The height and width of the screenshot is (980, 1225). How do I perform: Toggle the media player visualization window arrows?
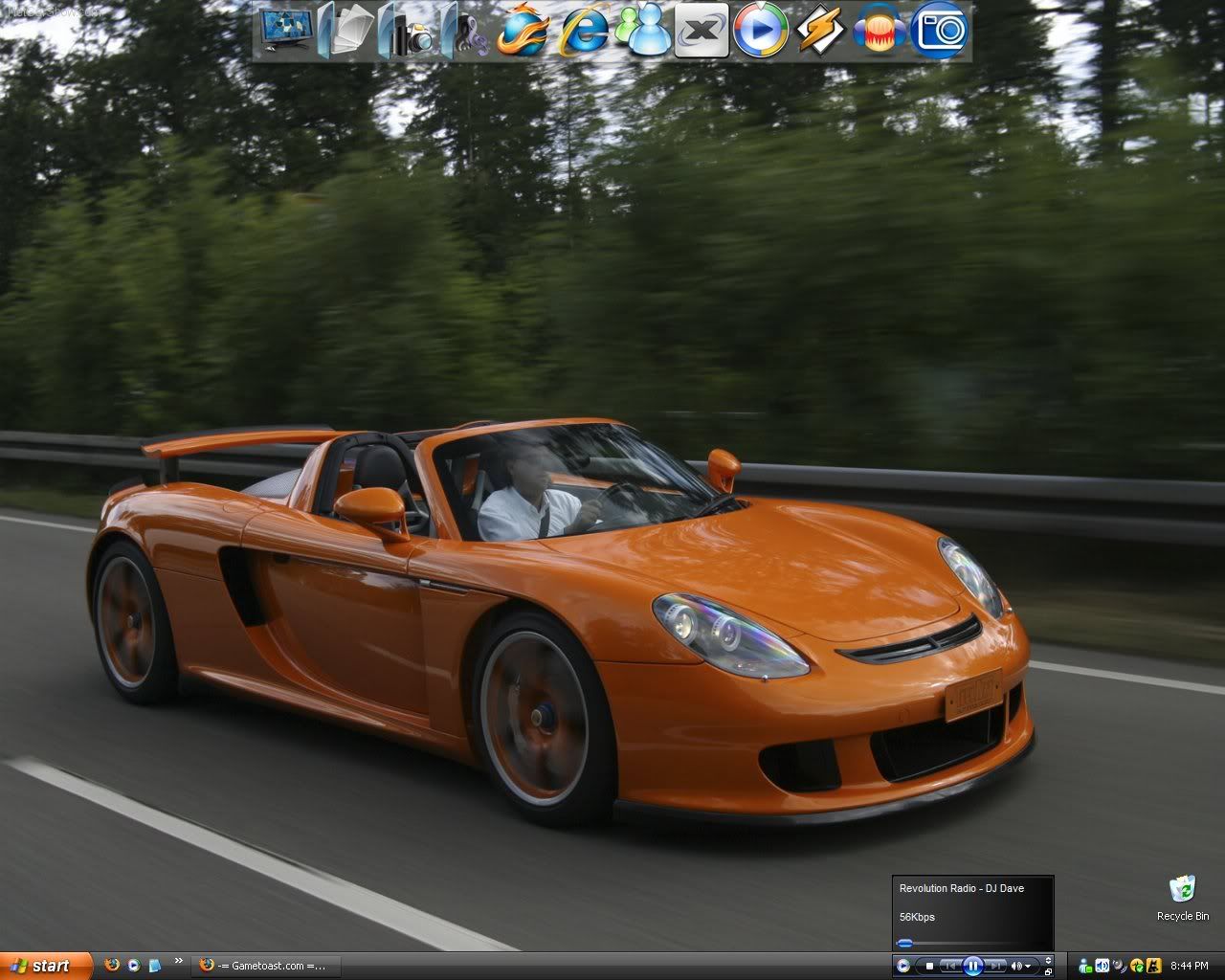click(1048, 960)
